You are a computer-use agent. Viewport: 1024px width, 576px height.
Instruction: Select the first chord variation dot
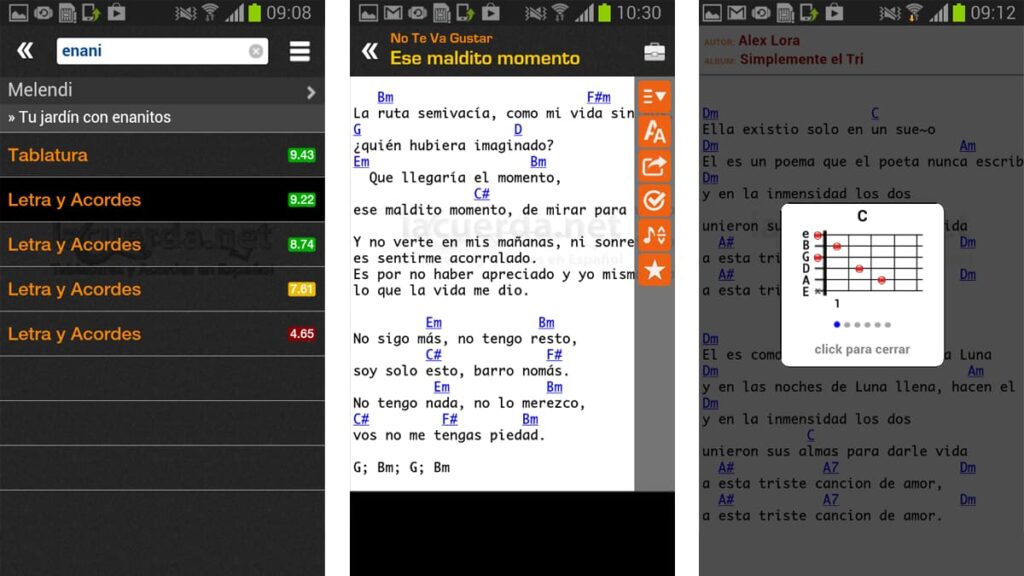[836, 324]
